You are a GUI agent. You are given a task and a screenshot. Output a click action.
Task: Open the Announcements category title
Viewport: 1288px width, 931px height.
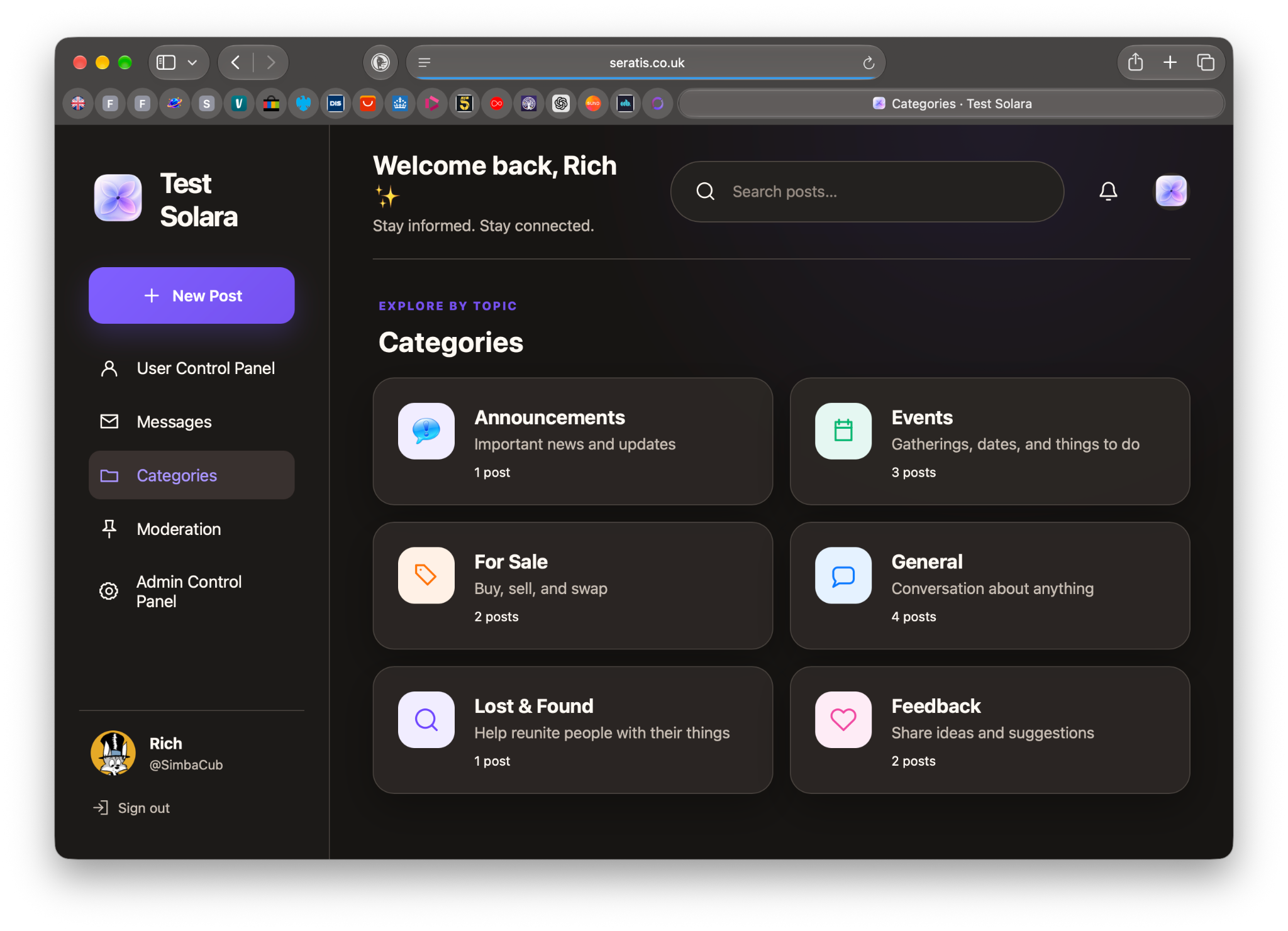[x=550, y=418]
